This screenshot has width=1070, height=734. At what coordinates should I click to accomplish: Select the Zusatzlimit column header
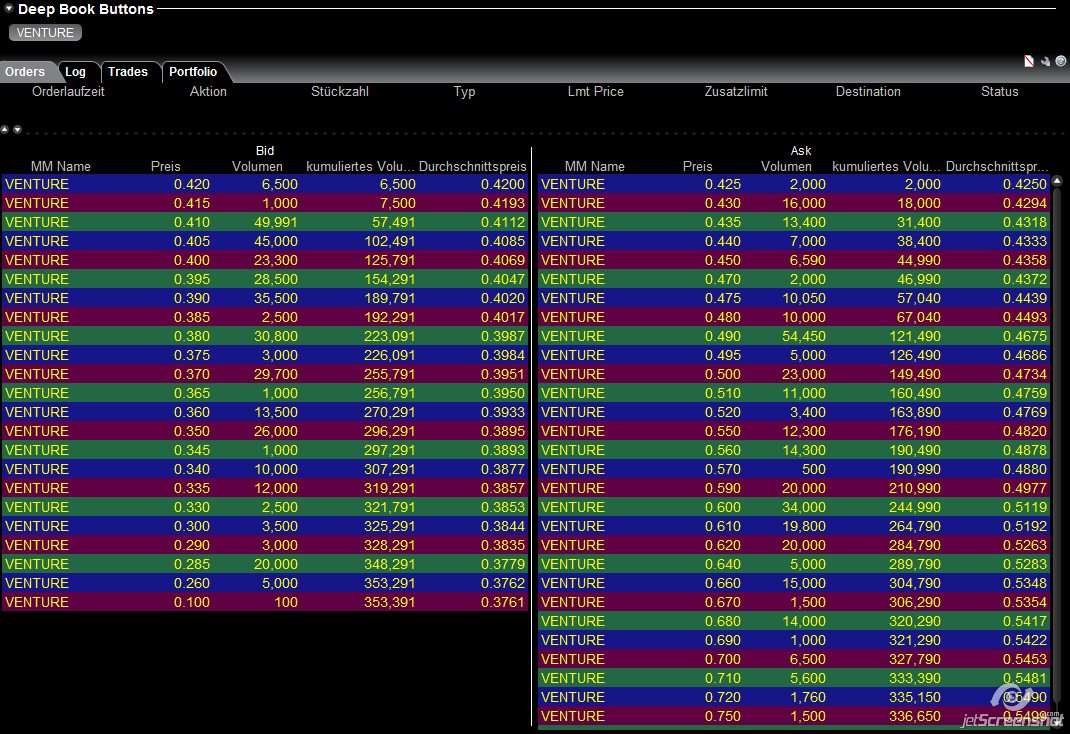(x=736, y=91)
